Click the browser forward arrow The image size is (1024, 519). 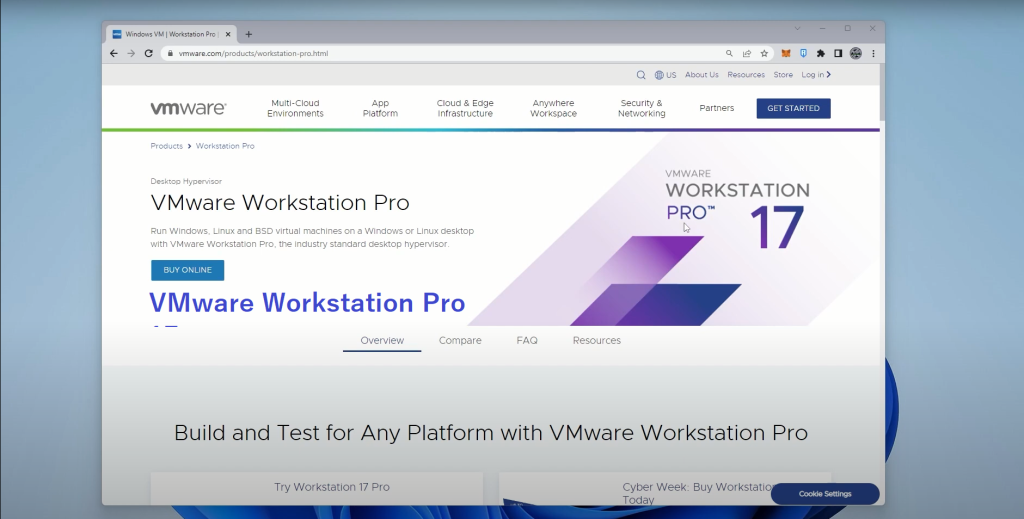pos(131,54)
